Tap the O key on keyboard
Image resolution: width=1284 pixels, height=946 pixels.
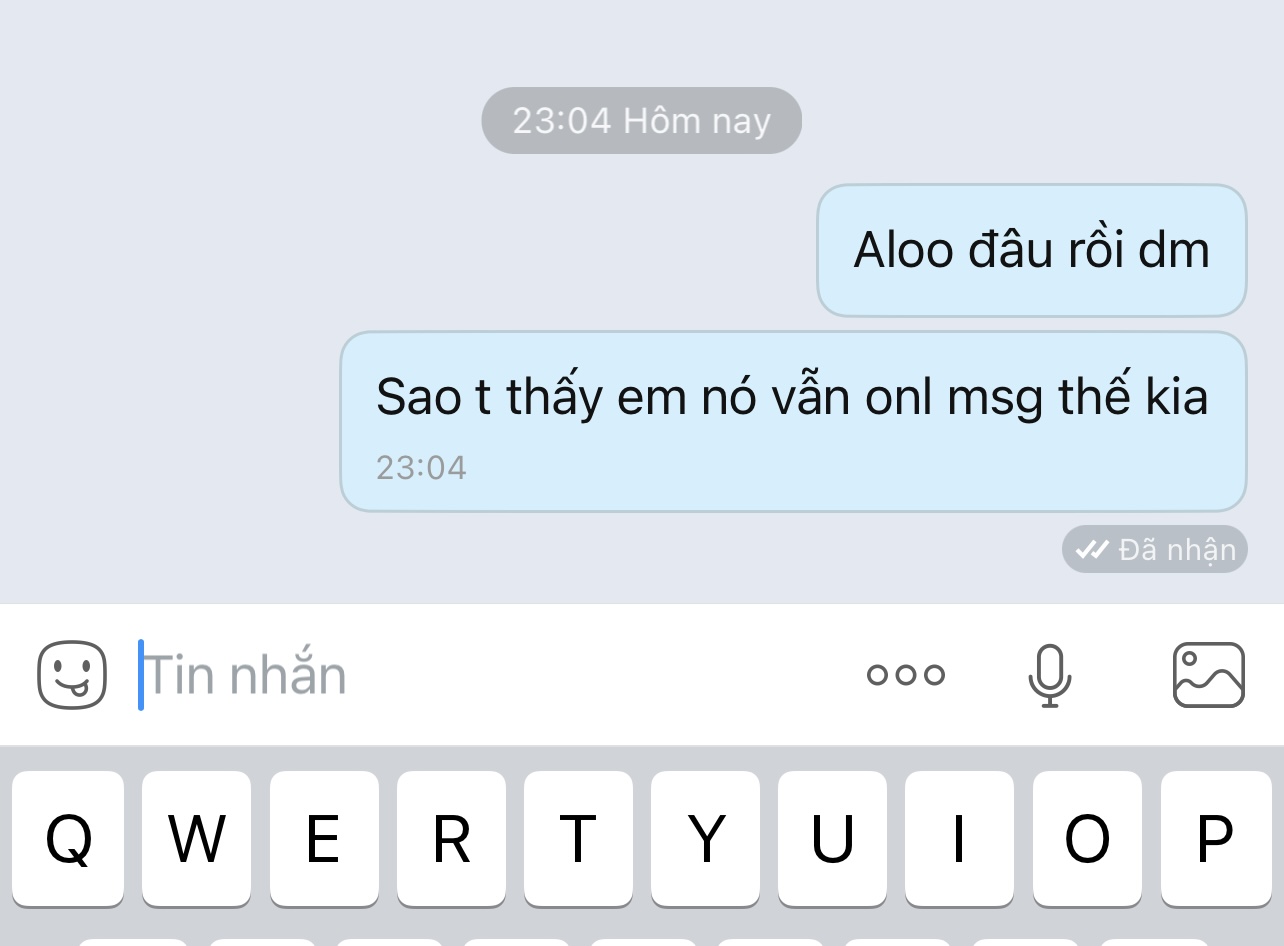pyautogui.click(x=1087, y=838)
